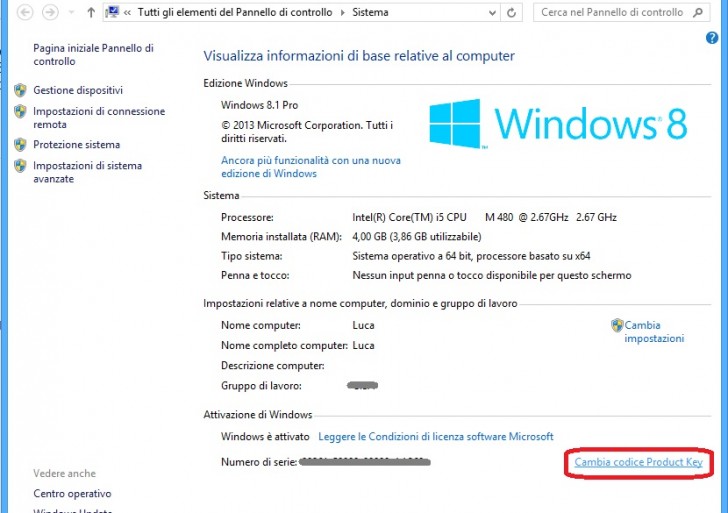728x513 pixels.
Task: Click the Windows 8 logo
Action: click(x=558, y=124)
